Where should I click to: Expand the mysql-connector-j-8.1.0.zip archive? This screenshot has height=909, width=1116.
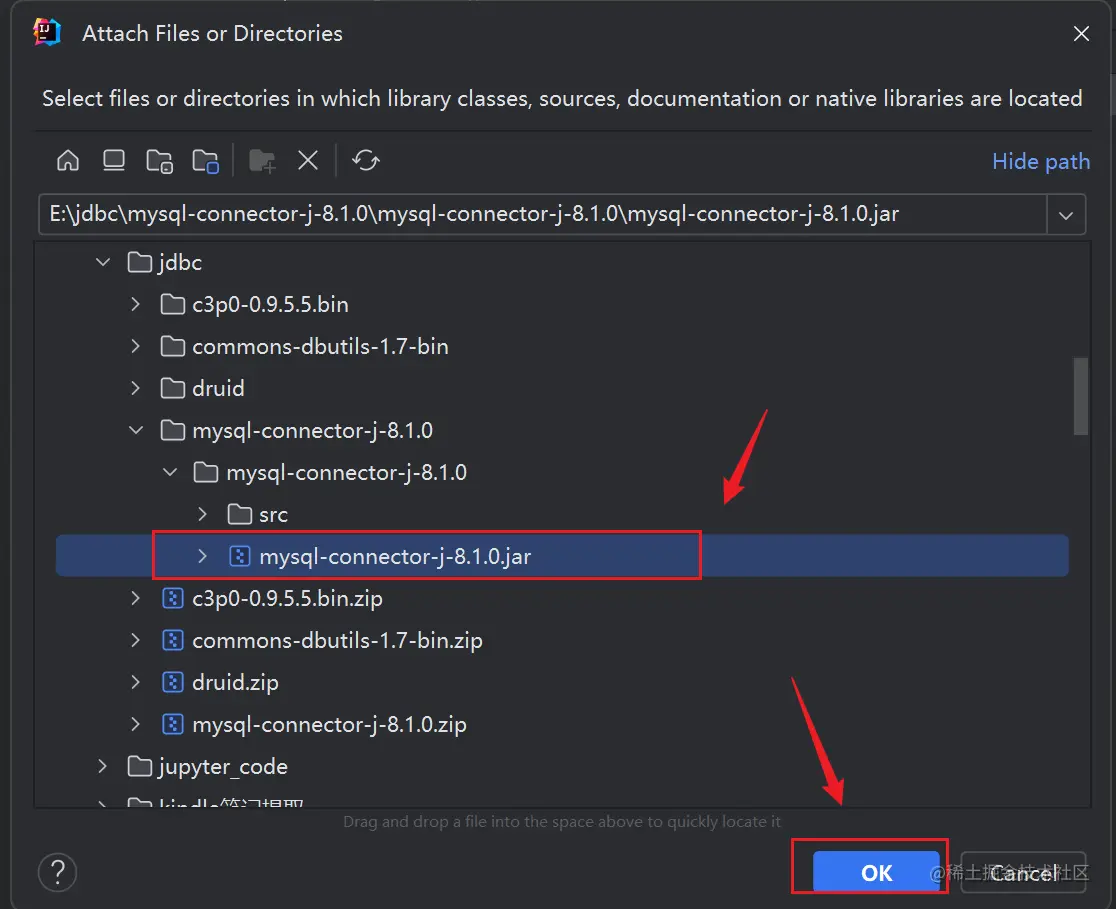pyautogui.click(x=135, y=724)
